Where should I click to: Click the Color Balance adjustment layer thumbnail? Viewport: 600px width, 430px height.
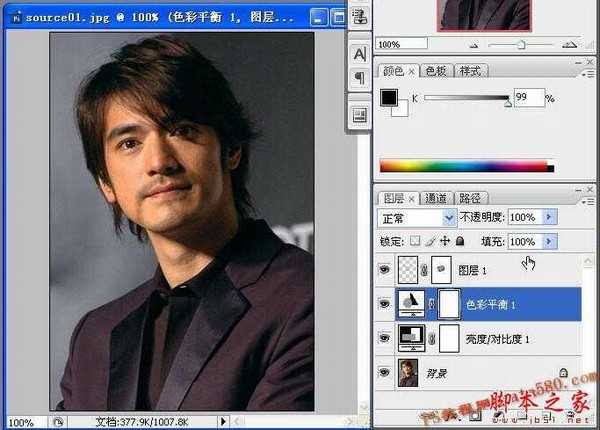[410, 304]
